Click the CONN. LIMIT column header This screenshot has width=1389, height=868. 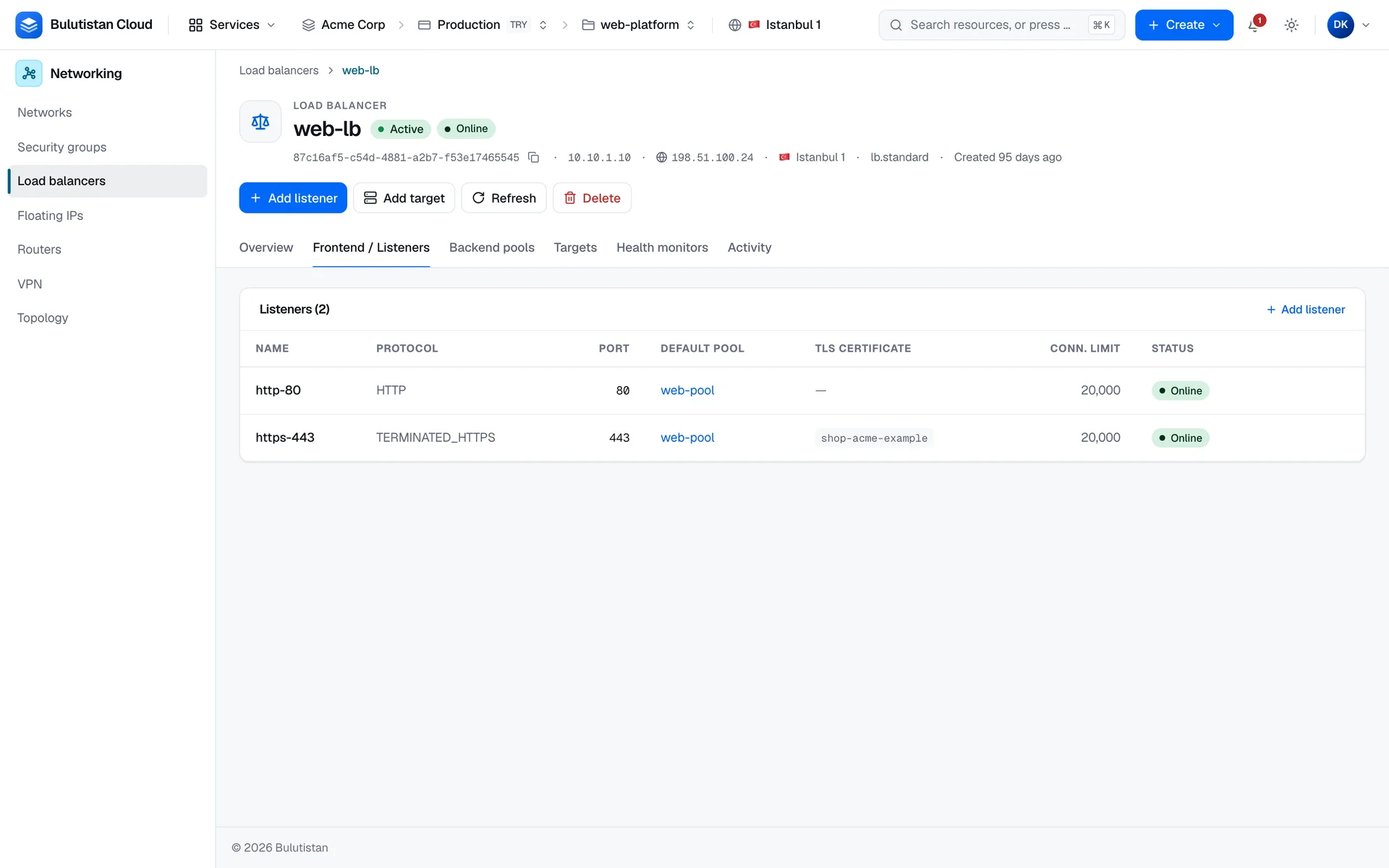[x=1084, y=349]
